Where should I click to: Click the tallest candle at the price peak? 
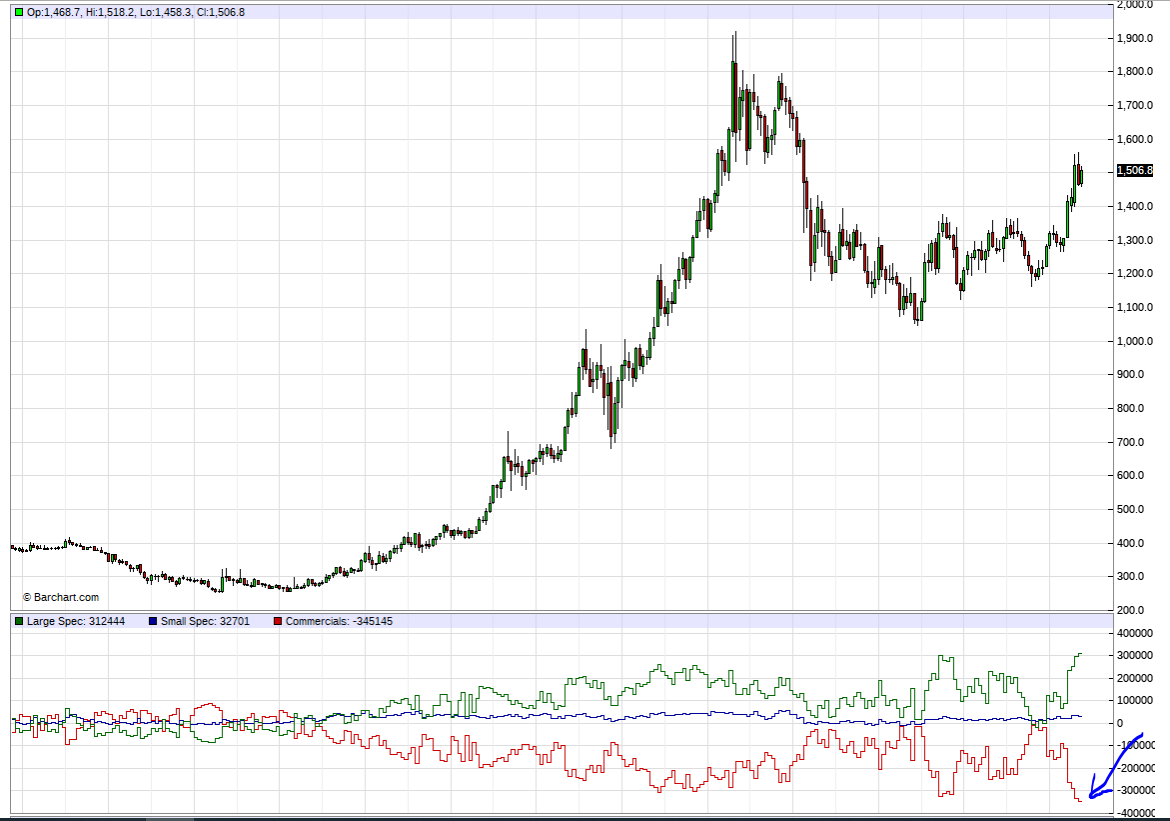[x=734, y=90]
